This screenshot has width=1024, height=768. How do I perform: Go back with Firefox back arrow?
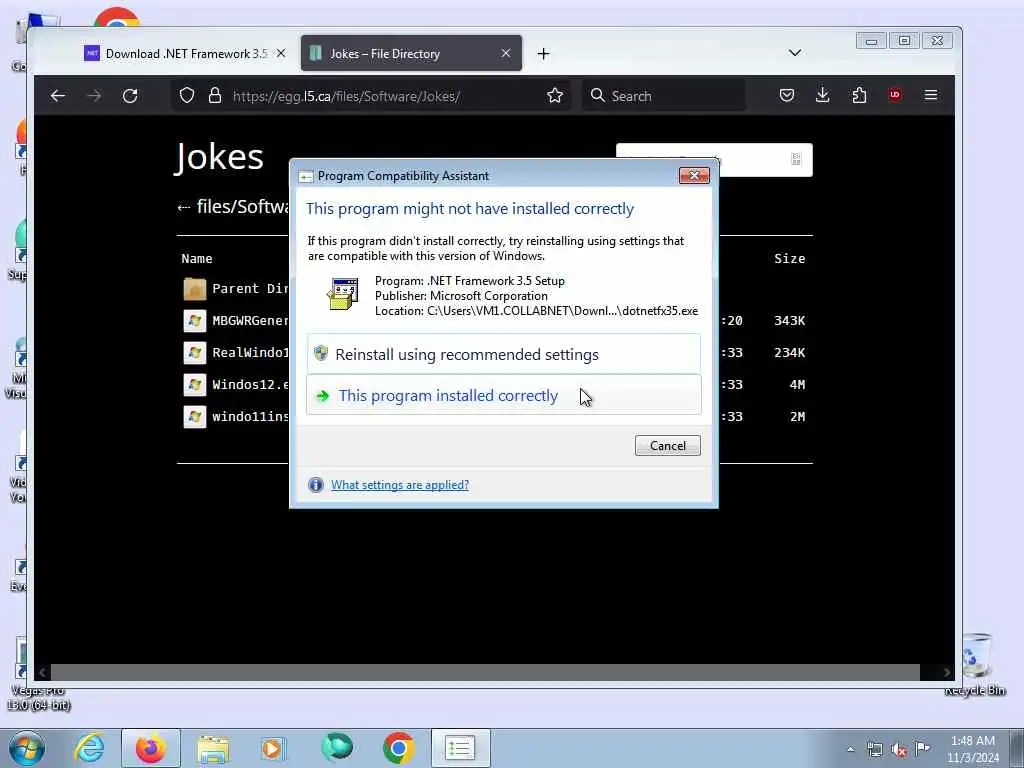(57, 96)
